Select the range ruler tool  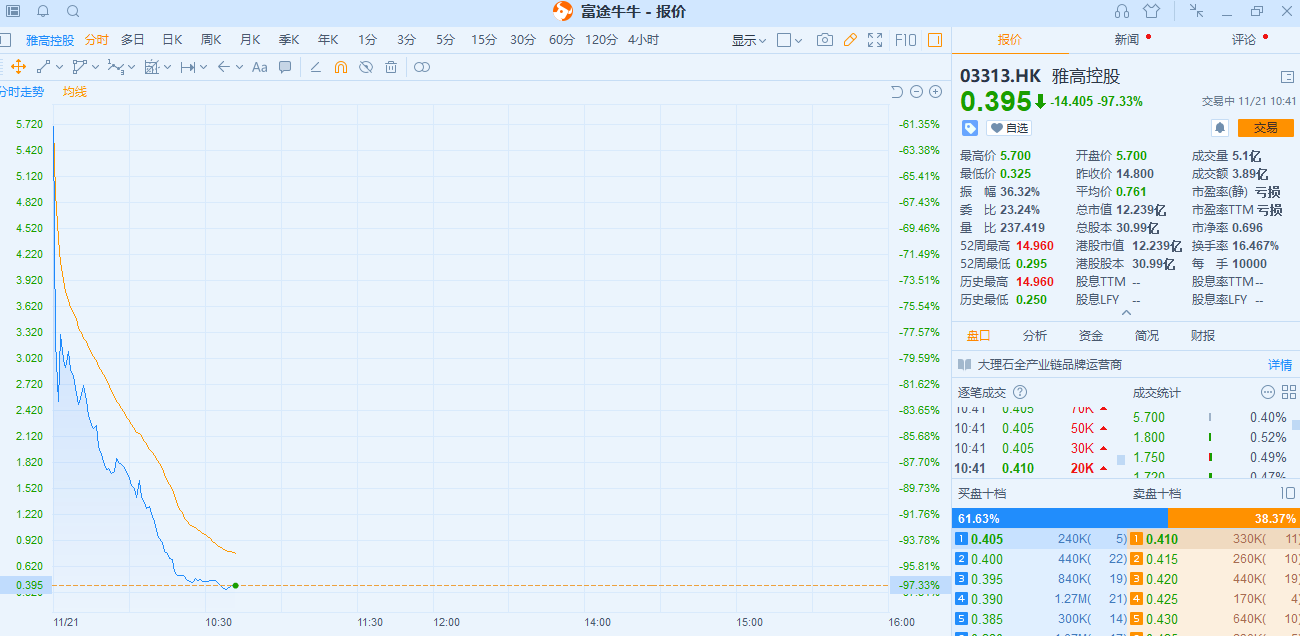pyautogui.click(x=187, y=67)
